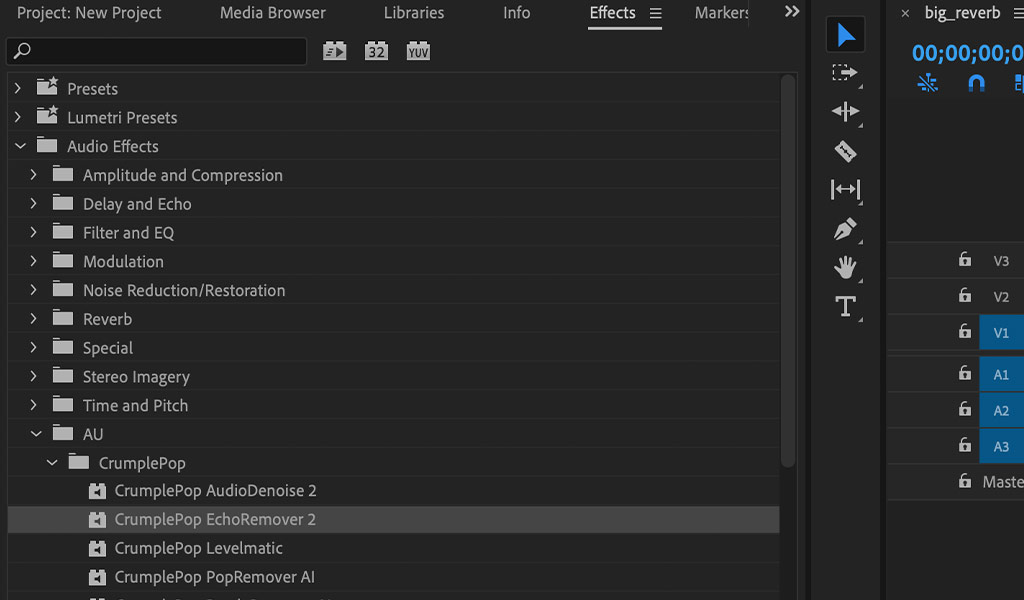This screenshot has height=600, width=1024.
Task: Expand the Lumetri Presets folder
Action: [x=18, y=117]
